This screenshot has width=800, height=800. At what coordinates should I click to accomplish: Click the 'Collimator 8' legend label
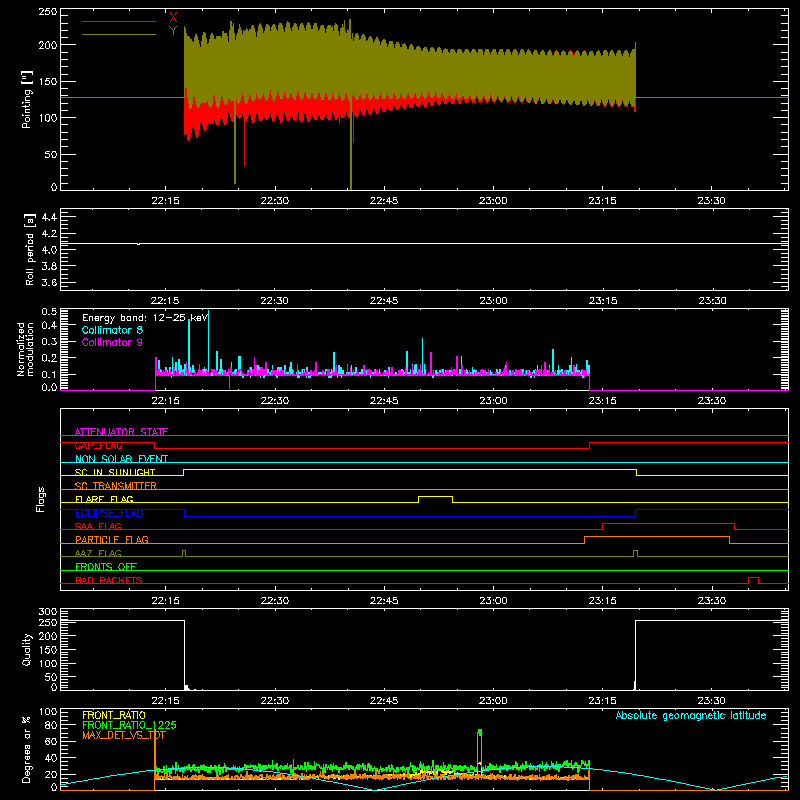[x=112, y=330]
